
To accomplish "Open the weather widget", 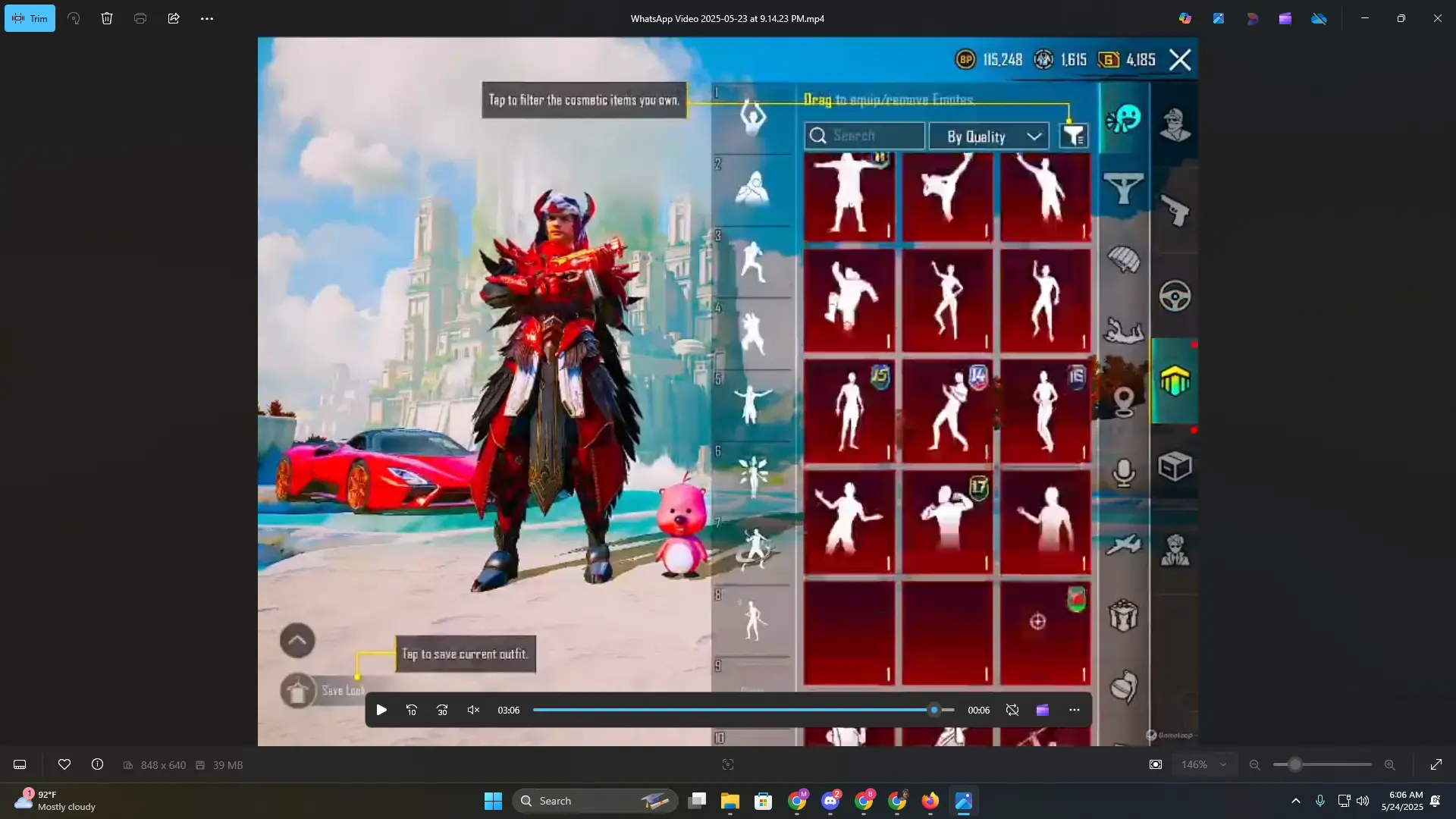I will pos(56,801).
